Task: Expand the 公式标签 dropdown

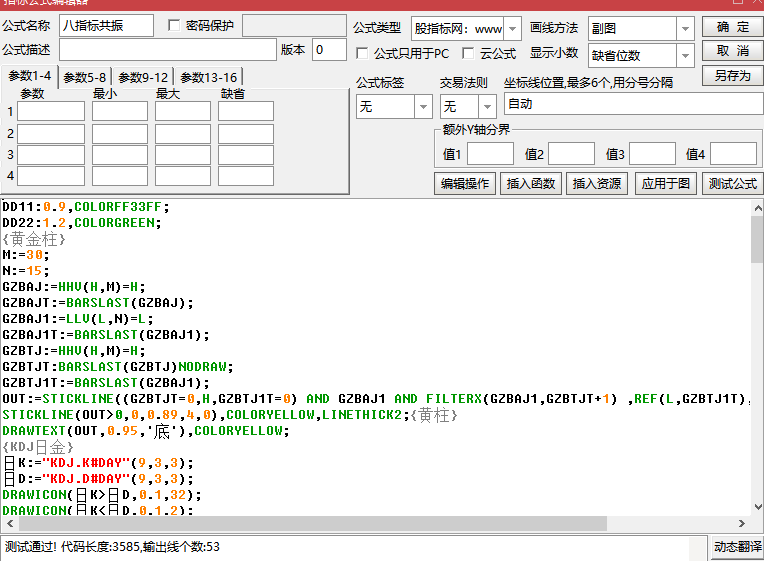Action: tap(423, 106)
